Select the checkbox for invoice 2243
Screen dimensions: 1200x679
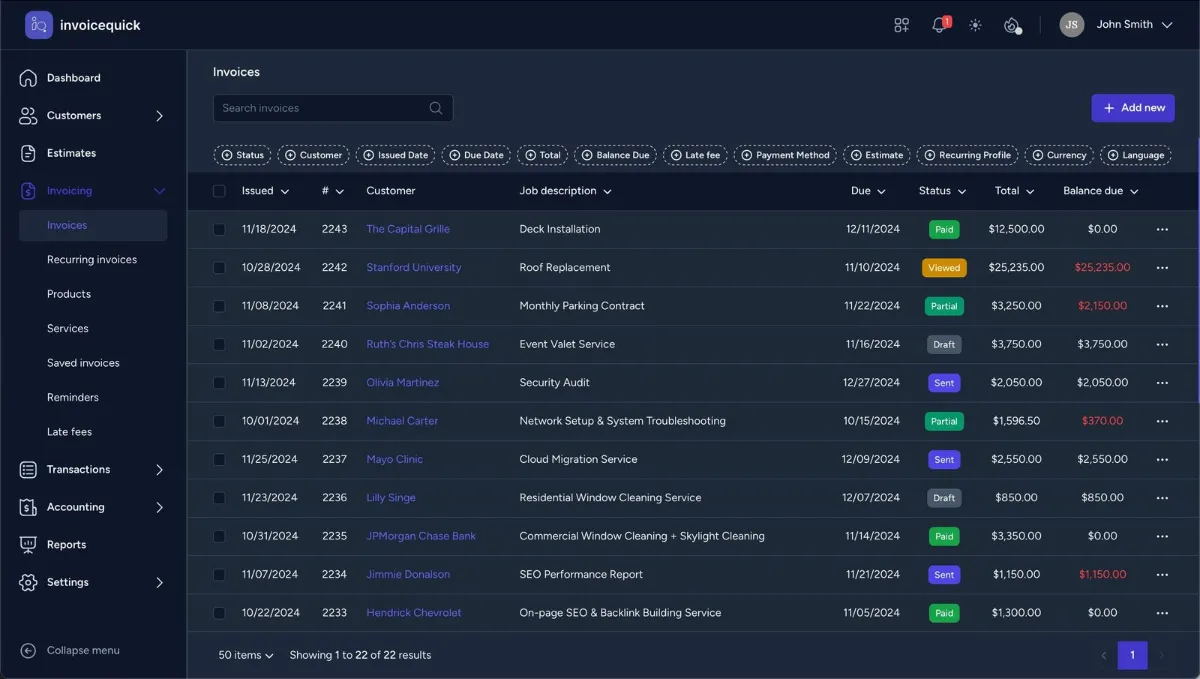219,229
